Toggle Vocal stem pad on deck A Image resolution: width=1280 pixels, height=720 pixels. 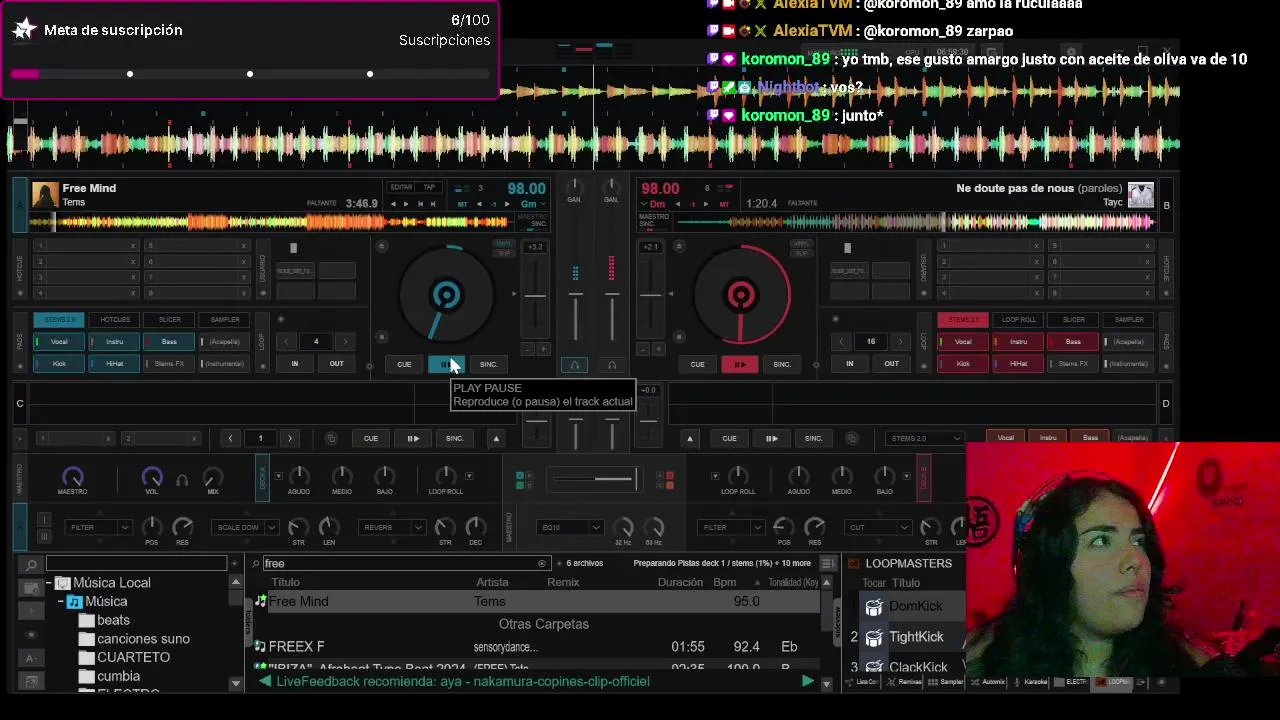[x=59, y=342]
